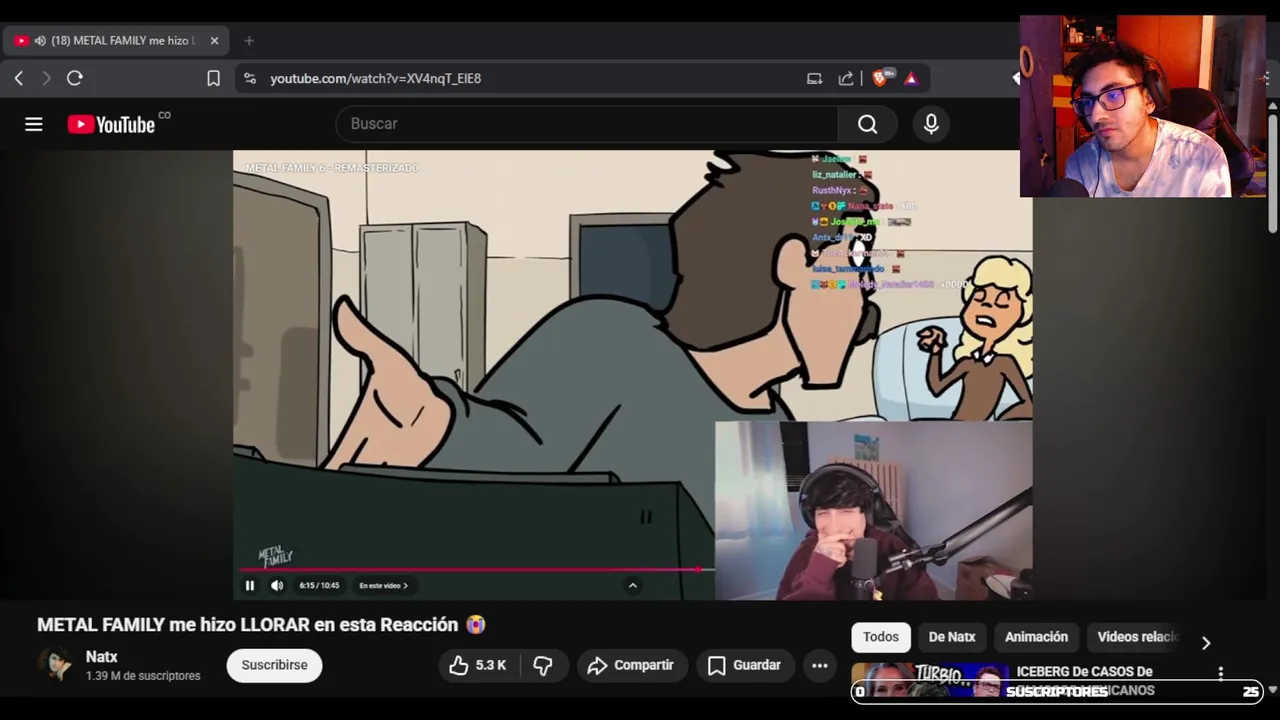
Task: Select the Animación filter chip
Action: 1036,637
